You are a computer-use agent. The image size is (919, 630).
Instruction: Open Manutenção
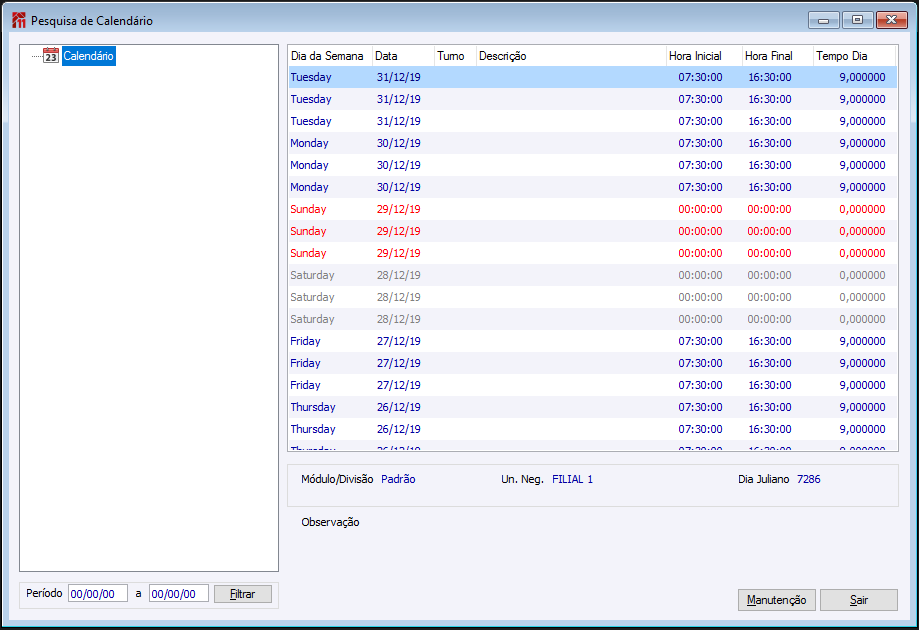[x=777, y=600]
